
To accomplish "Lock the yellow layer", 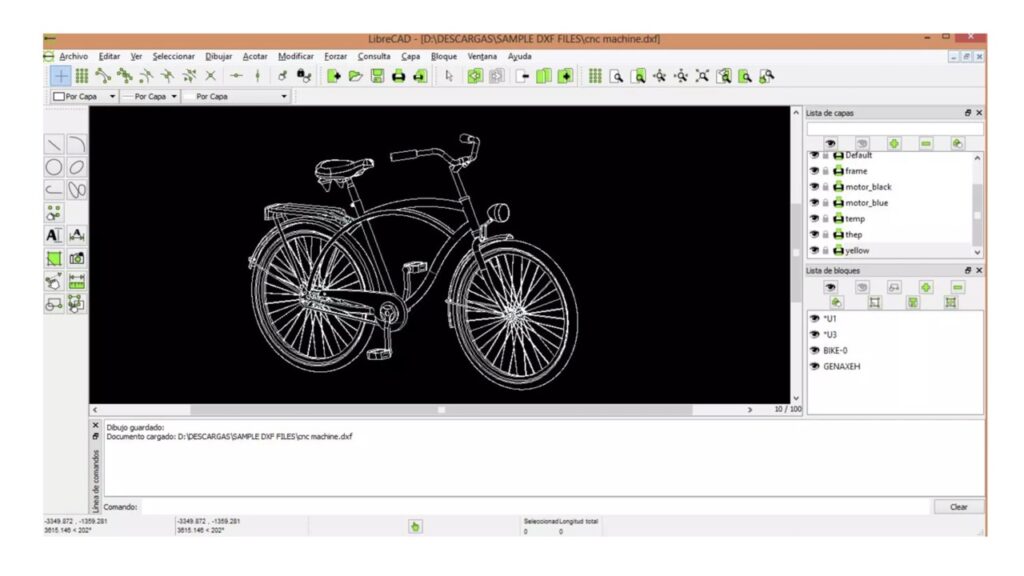I will tap(826, 250).
